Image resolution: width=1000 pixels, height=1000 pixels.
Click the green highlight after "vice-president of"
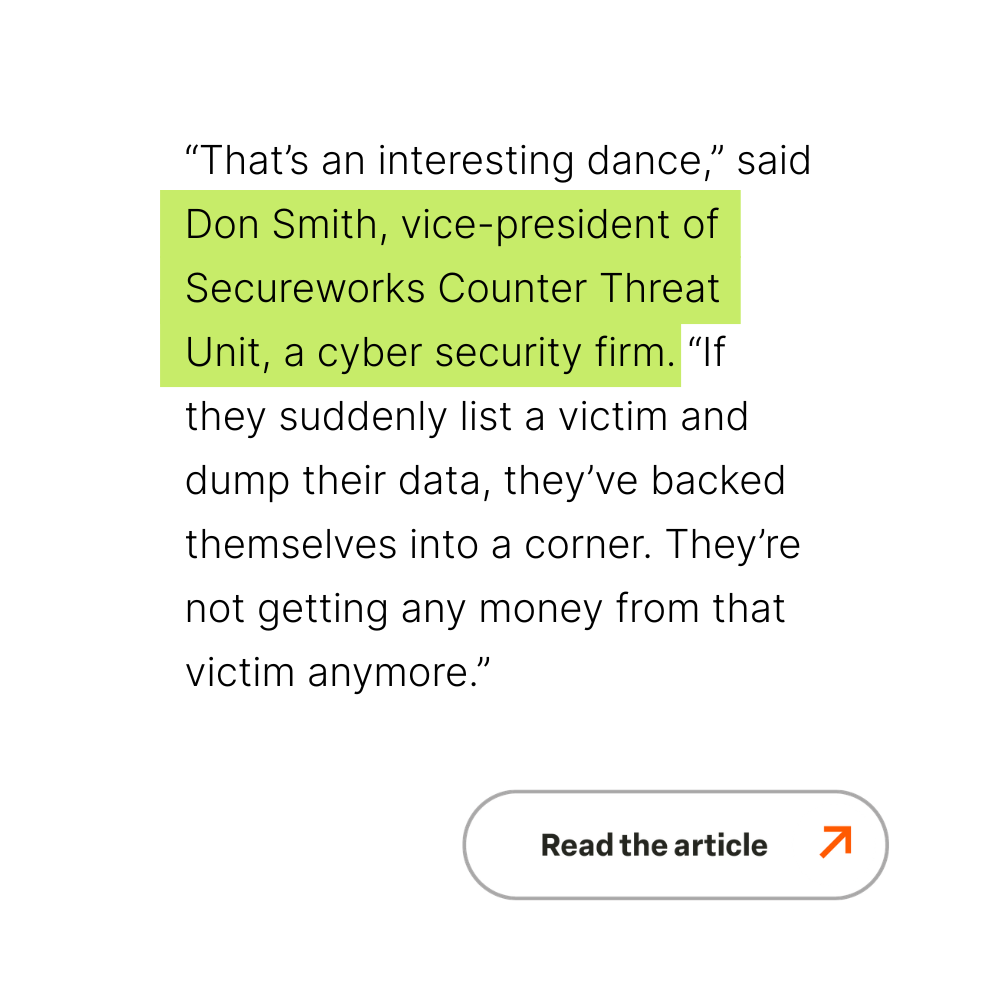(730, 224)
